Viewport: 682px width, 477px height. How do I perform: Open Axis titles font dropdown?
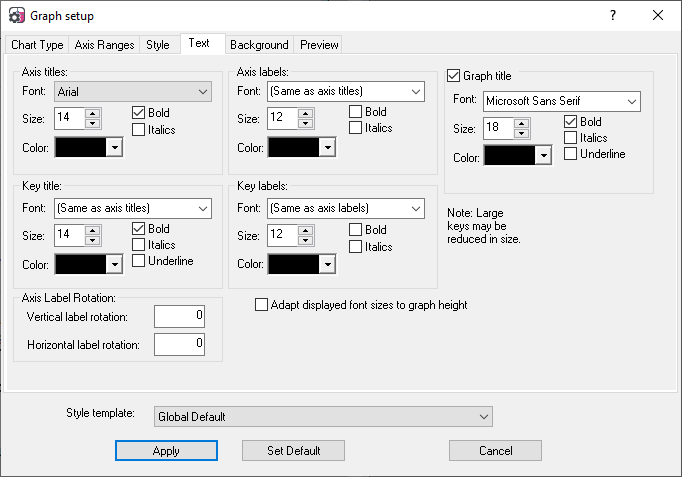point(133,92)
